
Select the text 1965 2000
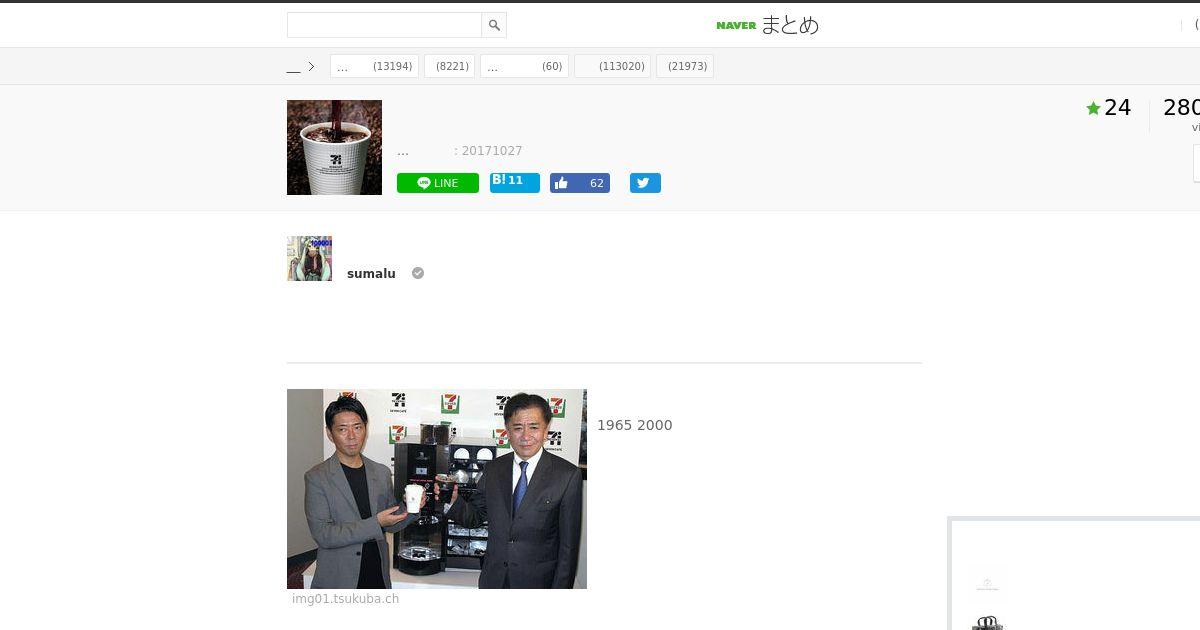pyautogui.click(x=635, y=425)
